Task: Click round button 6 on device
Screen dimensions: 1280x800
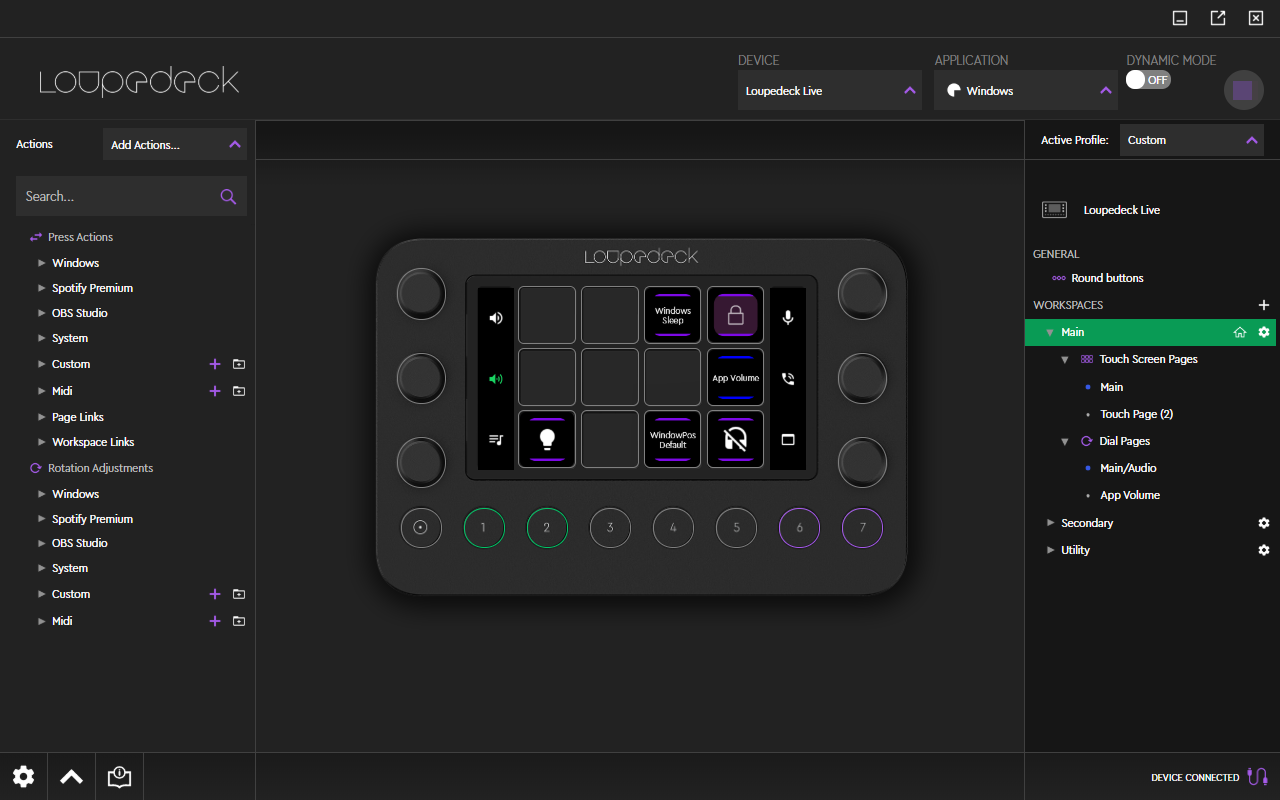Action: click(x=799, y=527)
